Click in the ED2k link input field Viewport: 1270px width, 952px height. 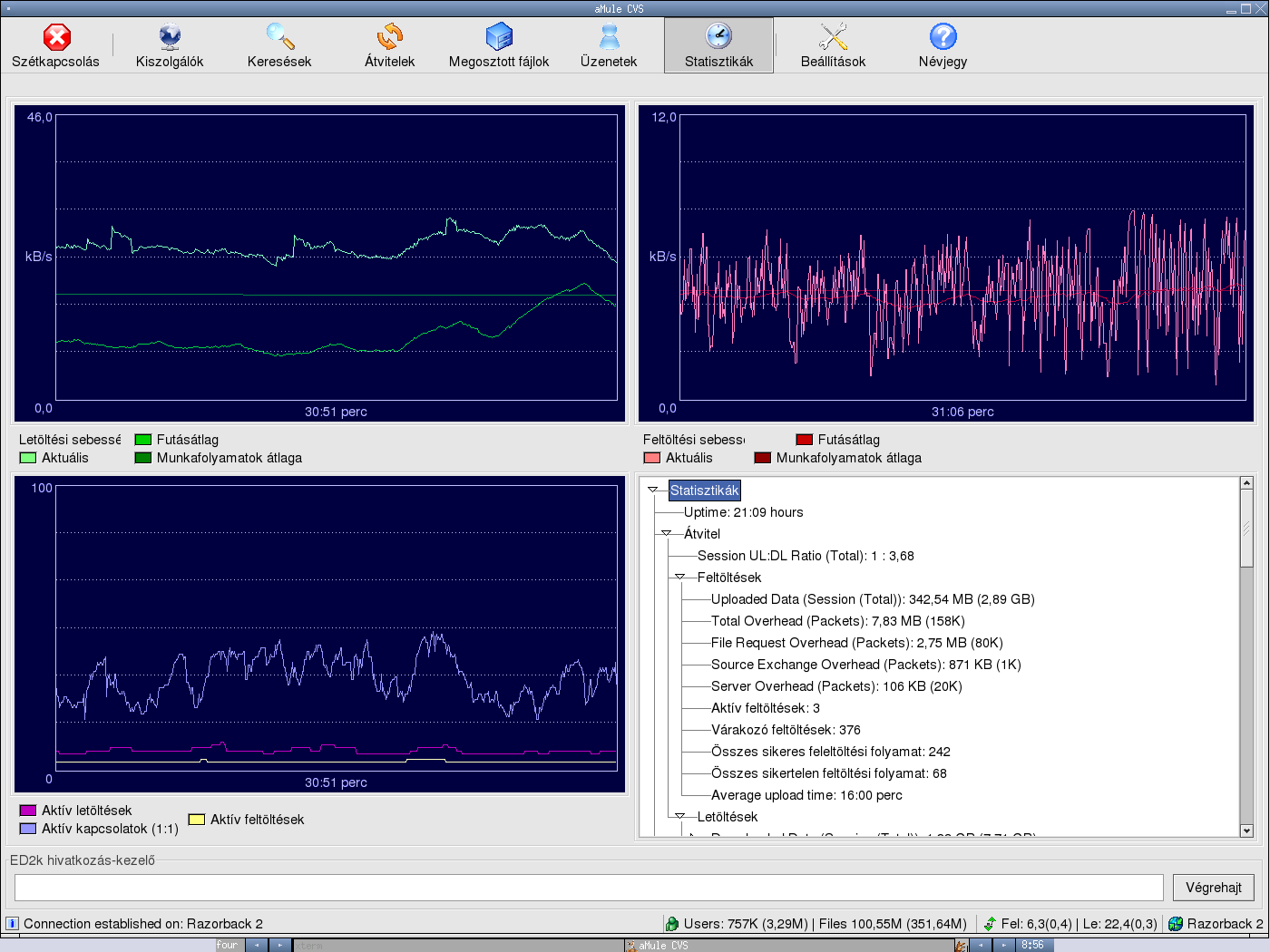pos(588,888)
